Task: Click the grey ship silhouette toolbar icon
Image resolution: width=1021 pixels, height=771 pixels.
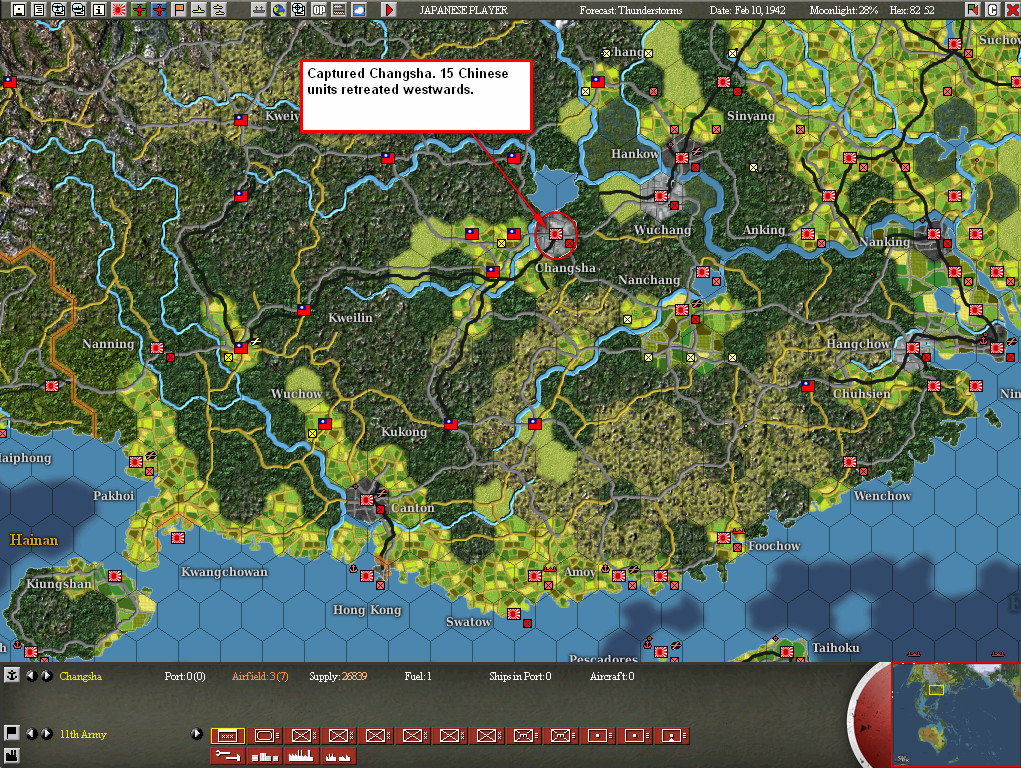Action: 259,10
